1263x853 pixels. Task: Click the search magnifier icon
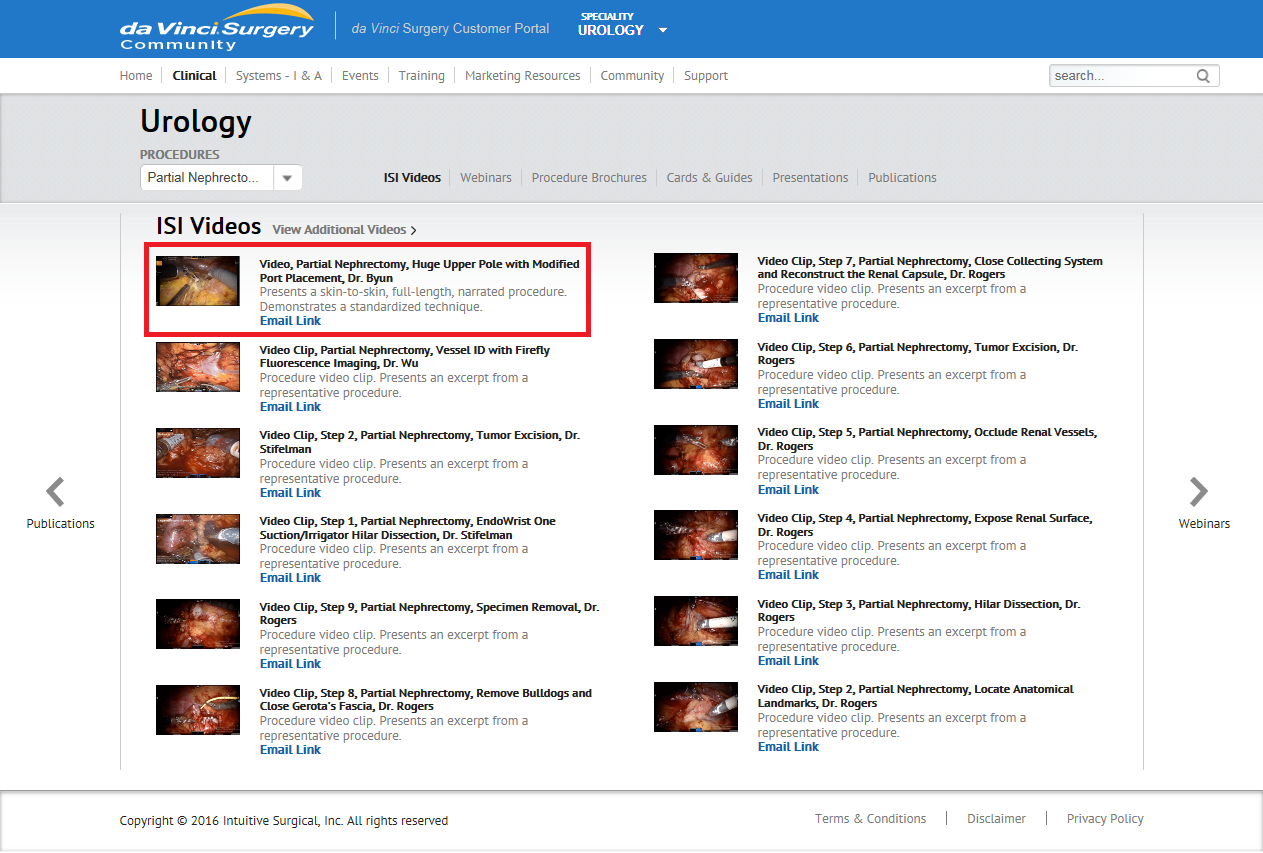(x=1203, y=76)
